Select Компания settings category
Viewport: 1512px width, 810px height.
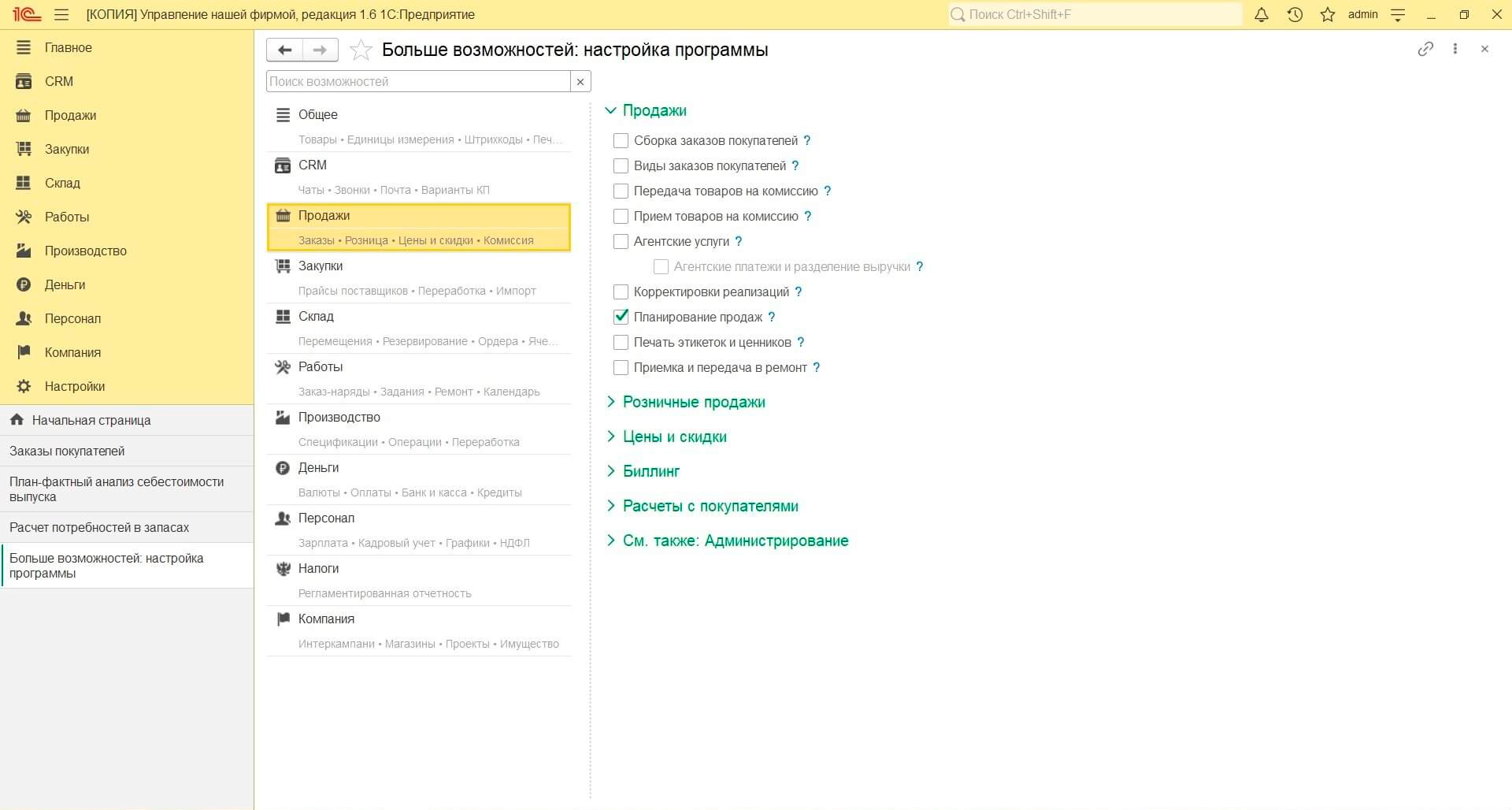[419, 630]
